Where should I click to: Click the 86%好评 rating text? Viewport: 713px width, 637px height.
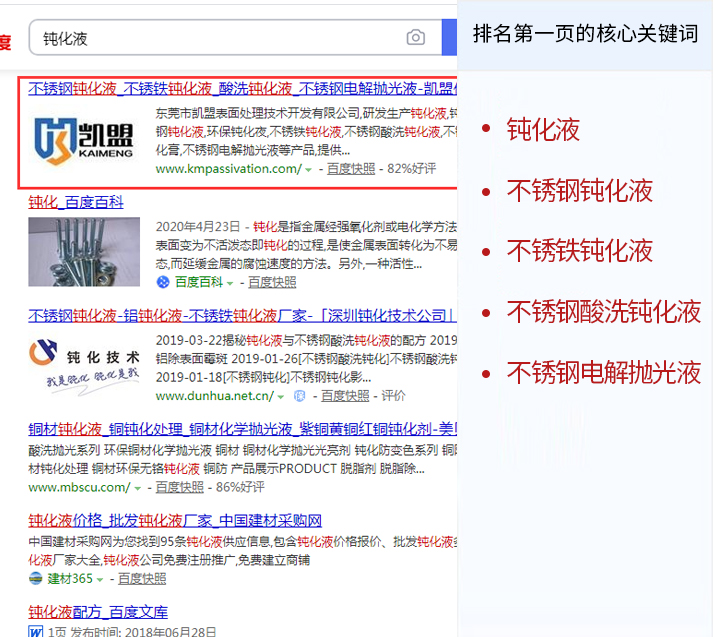pyautogui.click(x=240, y=487)
